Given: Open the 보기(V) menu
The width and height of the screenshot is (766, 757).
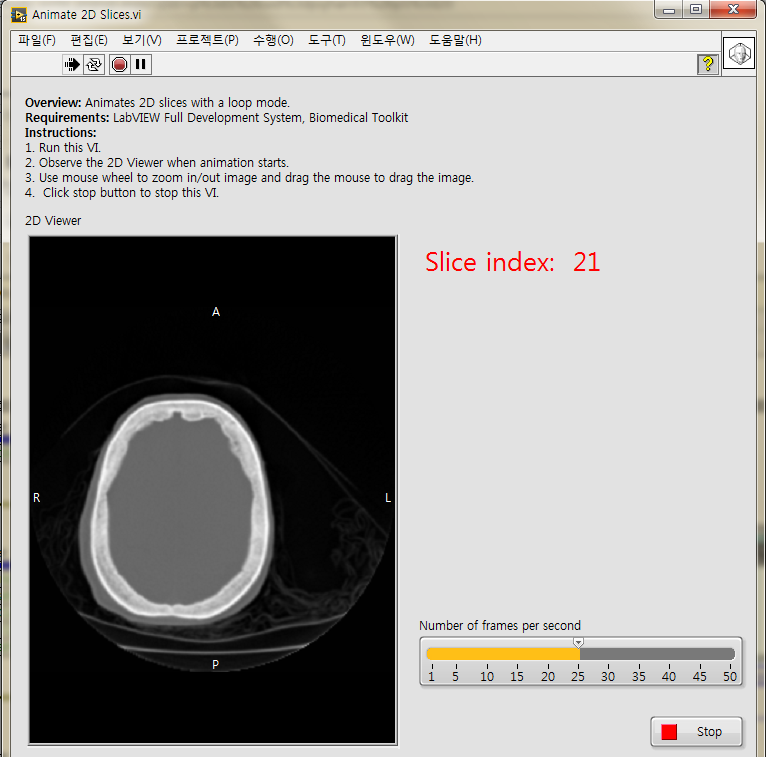Looking at the screenshot, I should tap(142, 40).
